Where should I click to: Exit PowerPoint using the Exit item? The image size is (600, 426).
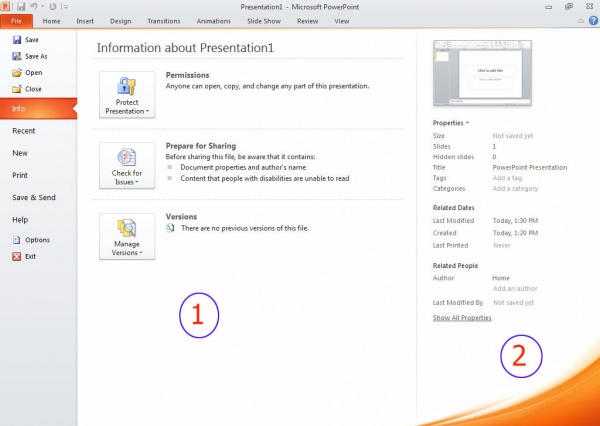click(x=24, y=256)
